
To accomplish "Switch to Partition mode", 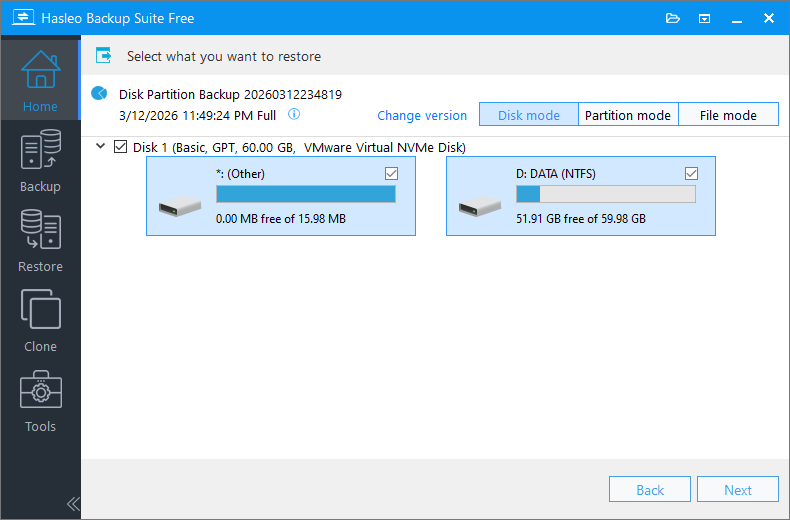I will click(x=628, y=114).
